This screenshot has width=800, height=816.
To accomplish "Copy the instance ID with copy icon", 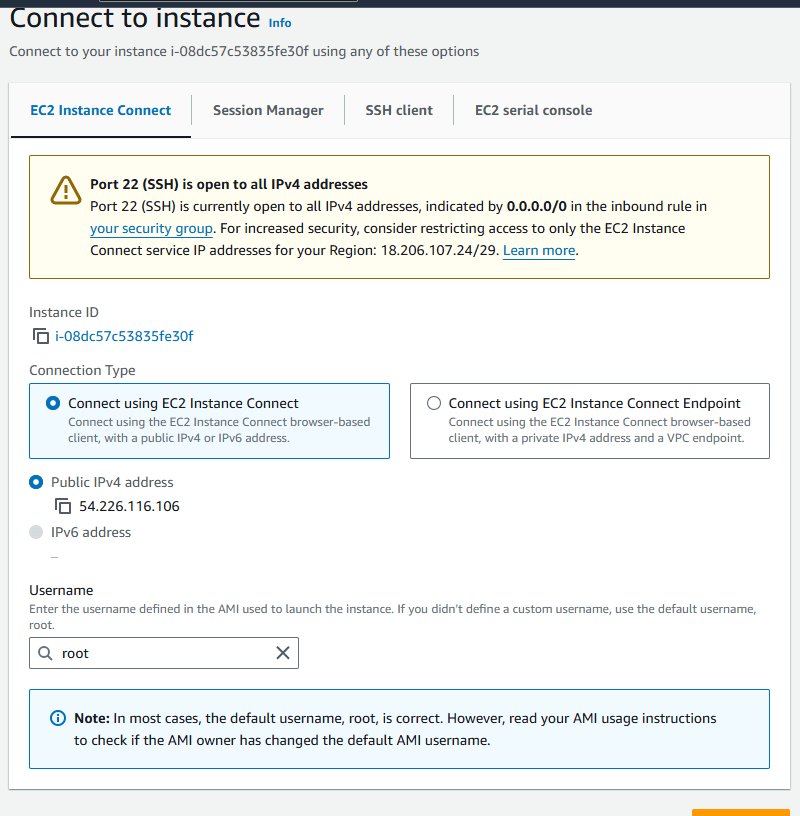I will [41, 336].
